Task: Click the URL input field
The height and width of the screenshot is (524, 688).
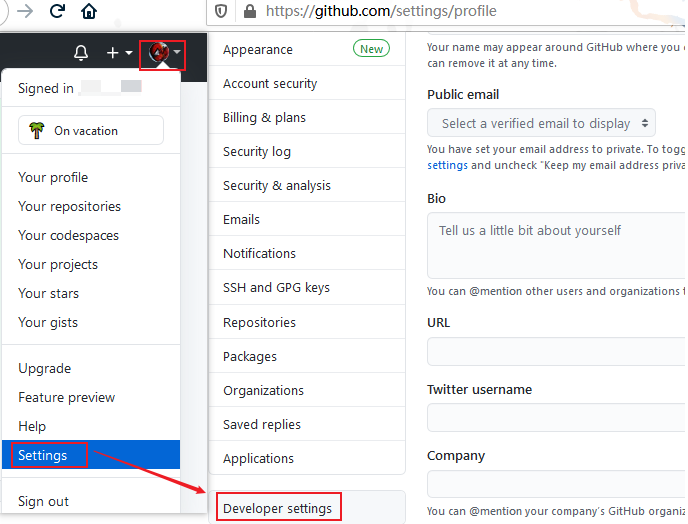Action: coord(556,351)
